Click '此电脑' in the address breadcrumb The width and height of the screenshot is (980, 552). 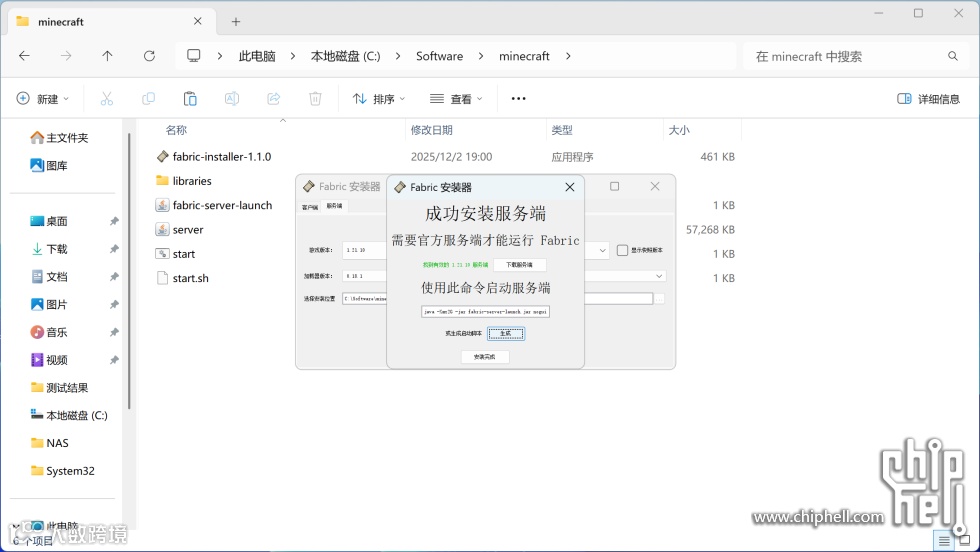(x=257, y=56)
